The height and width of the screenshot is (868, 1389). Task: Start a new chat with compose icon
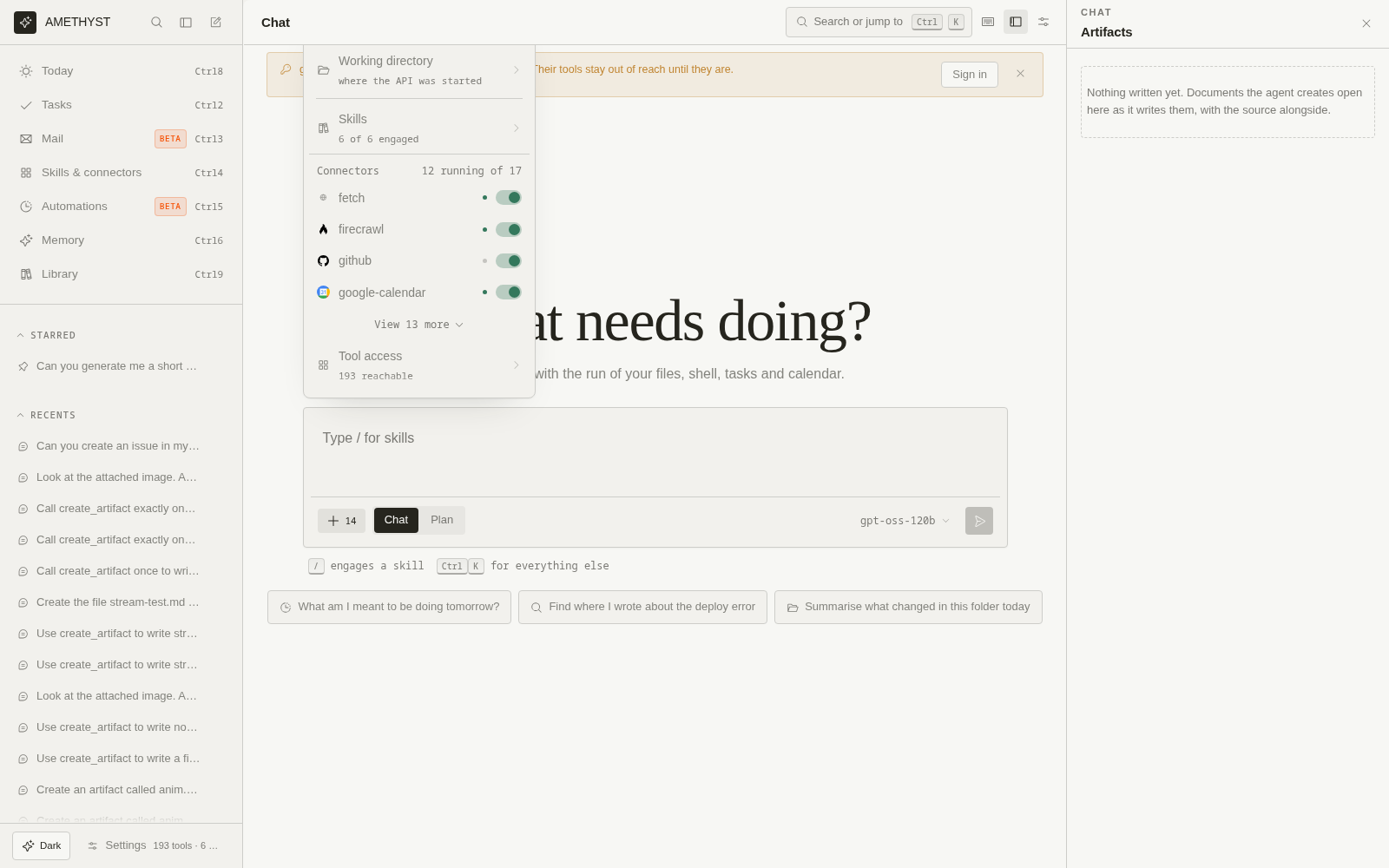pos(215,23)
